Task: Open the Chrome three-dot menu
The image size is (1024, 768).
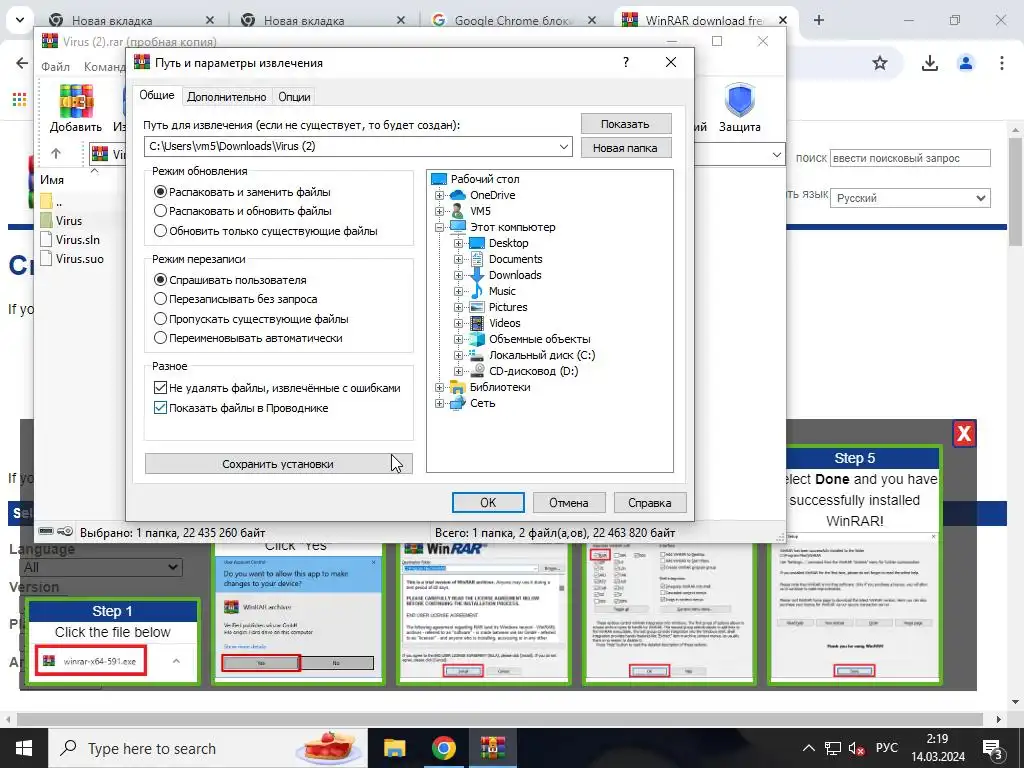Action: point(1001,63)
